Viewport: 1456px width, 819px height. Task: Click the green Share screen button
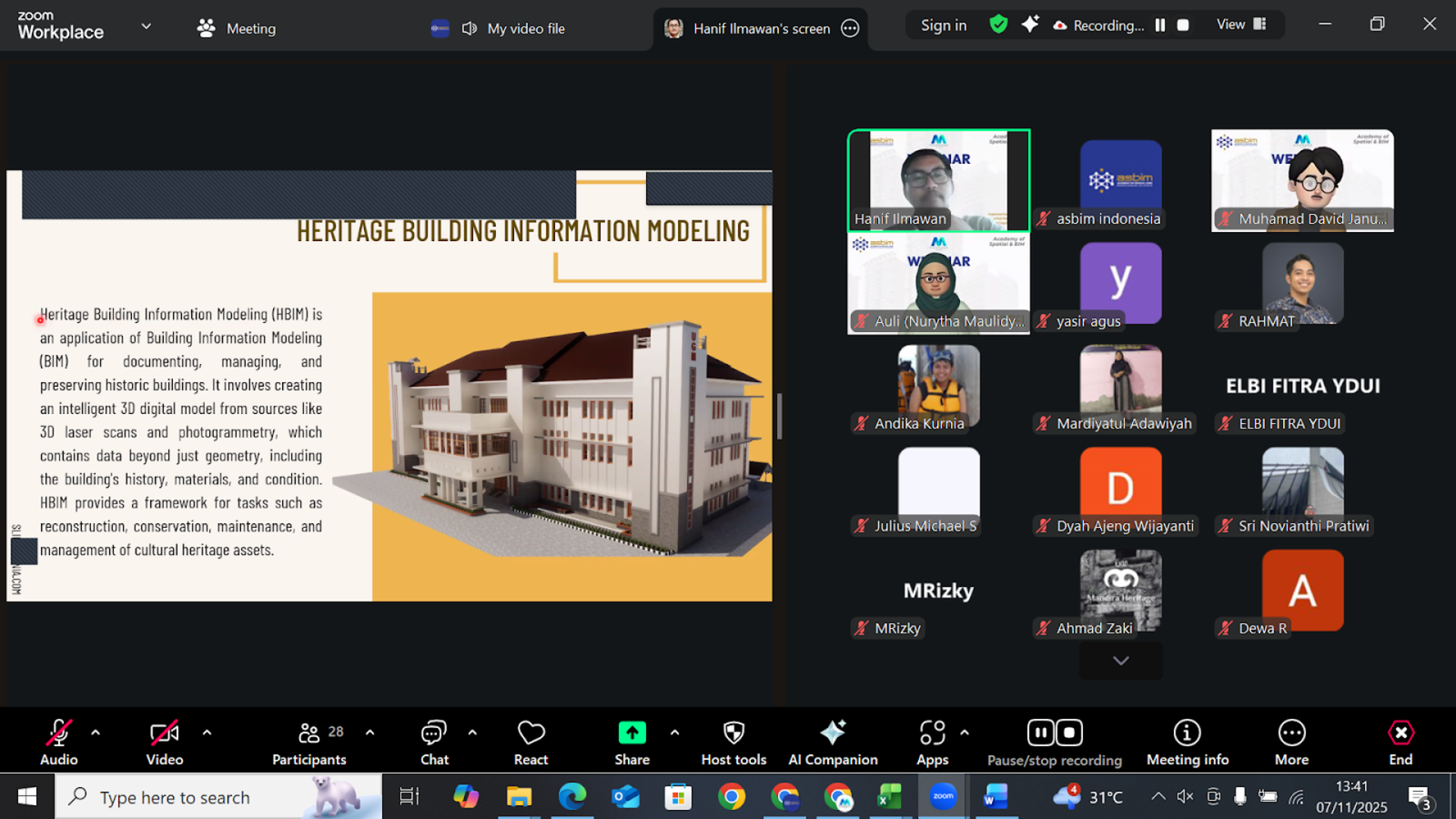click(632, 733)
